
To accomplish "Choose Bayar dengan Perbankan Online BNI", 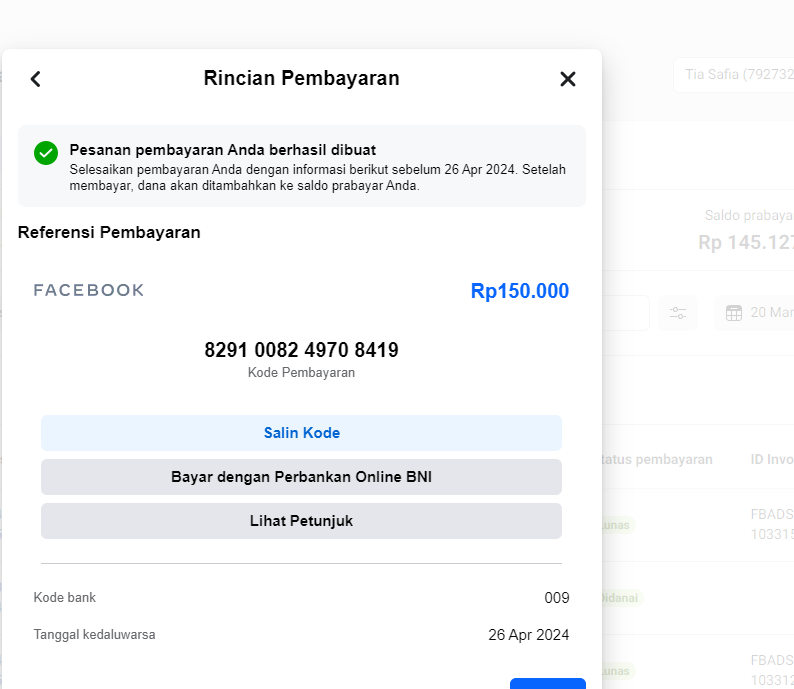I will click(x=301, y=477).
